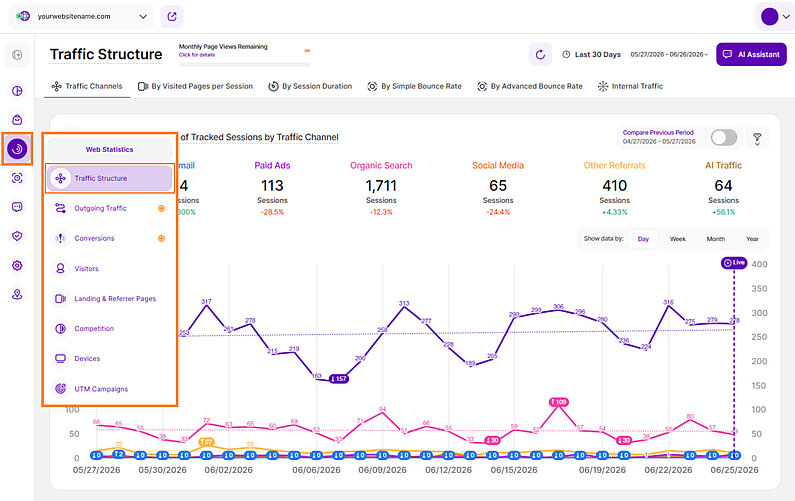
Task: Open the filter funnel icon
Action: click(x=757, y=138)
